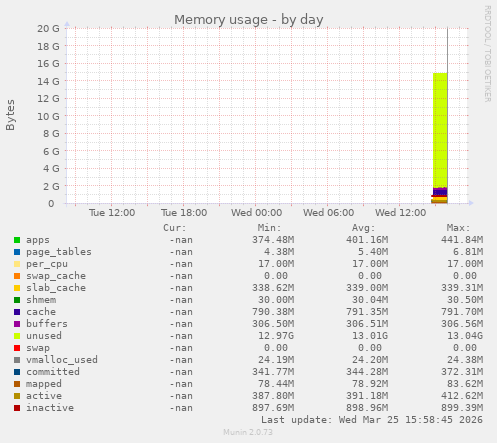This screenshot has width=497, height=443.
Task: Select the 'swap' legend label
Action: (38, 348)
